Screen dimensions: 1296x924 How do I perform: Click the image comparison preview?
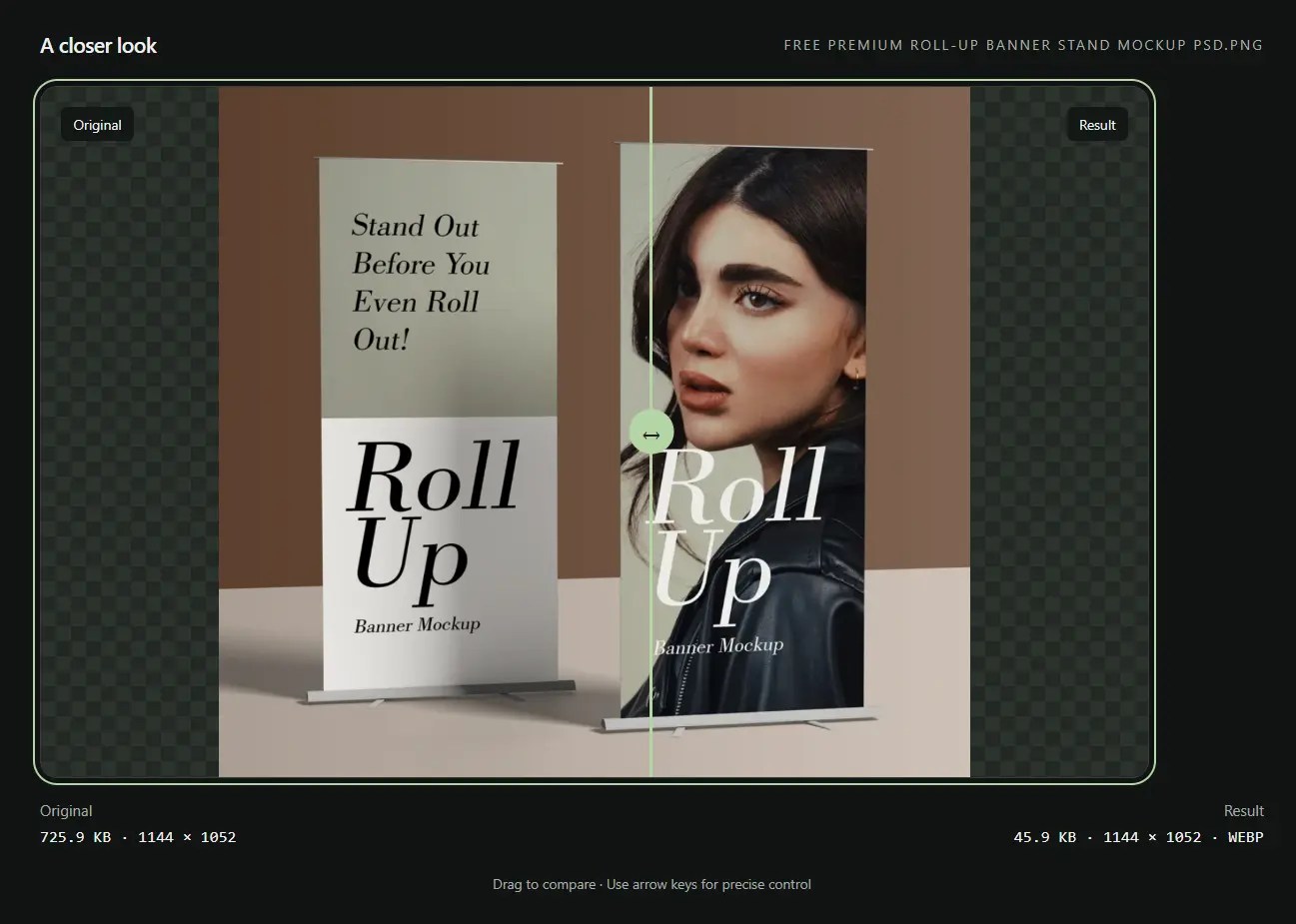595,432
